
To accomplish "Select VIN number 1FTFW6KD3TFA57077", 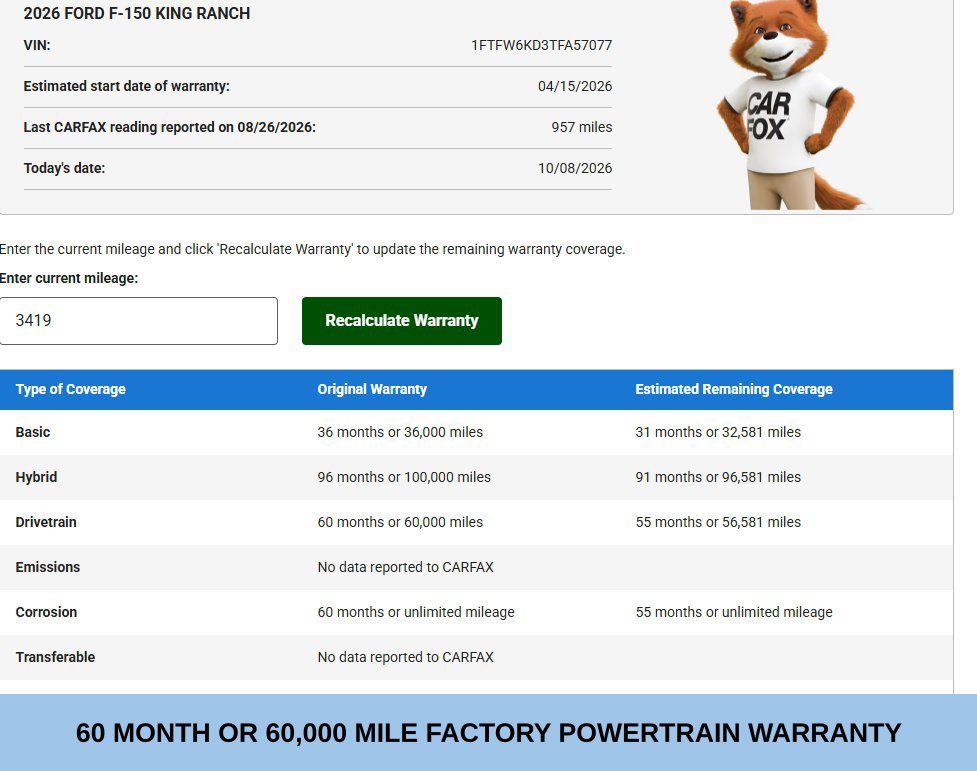I will click(541, 45).
